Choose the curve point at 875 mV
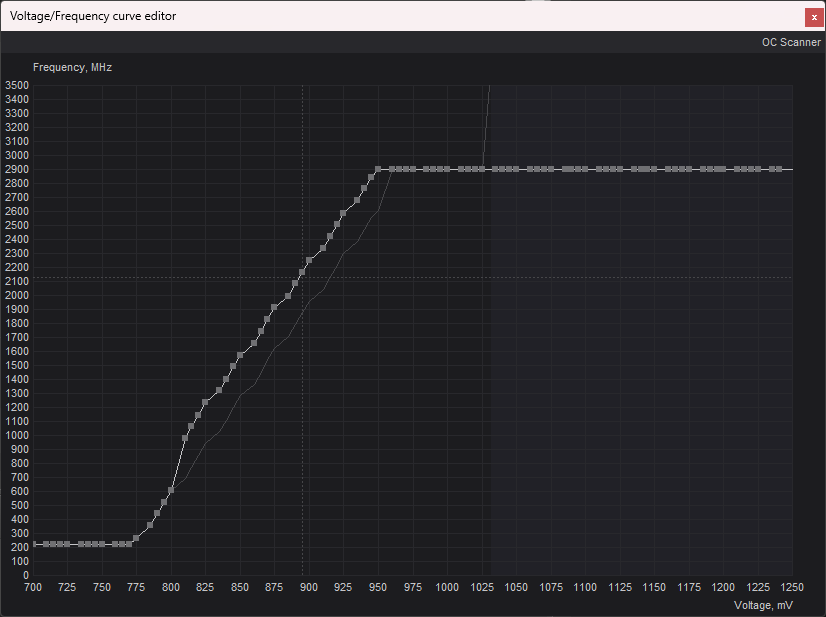 click(274, 307)
